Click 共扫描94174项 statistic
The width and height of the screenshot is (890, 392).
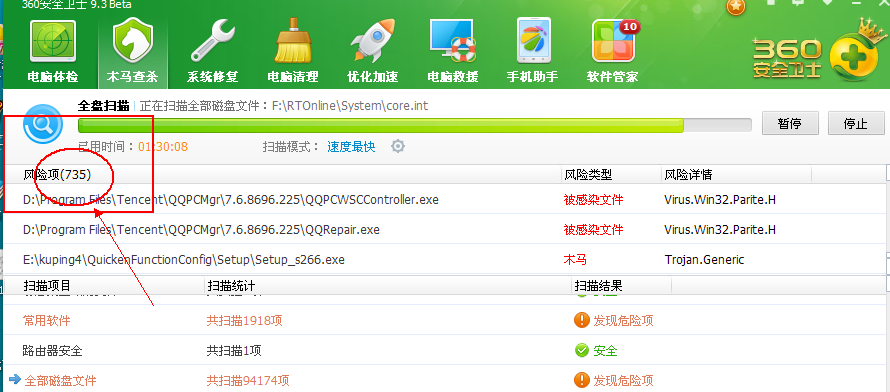tap(248, 380)
